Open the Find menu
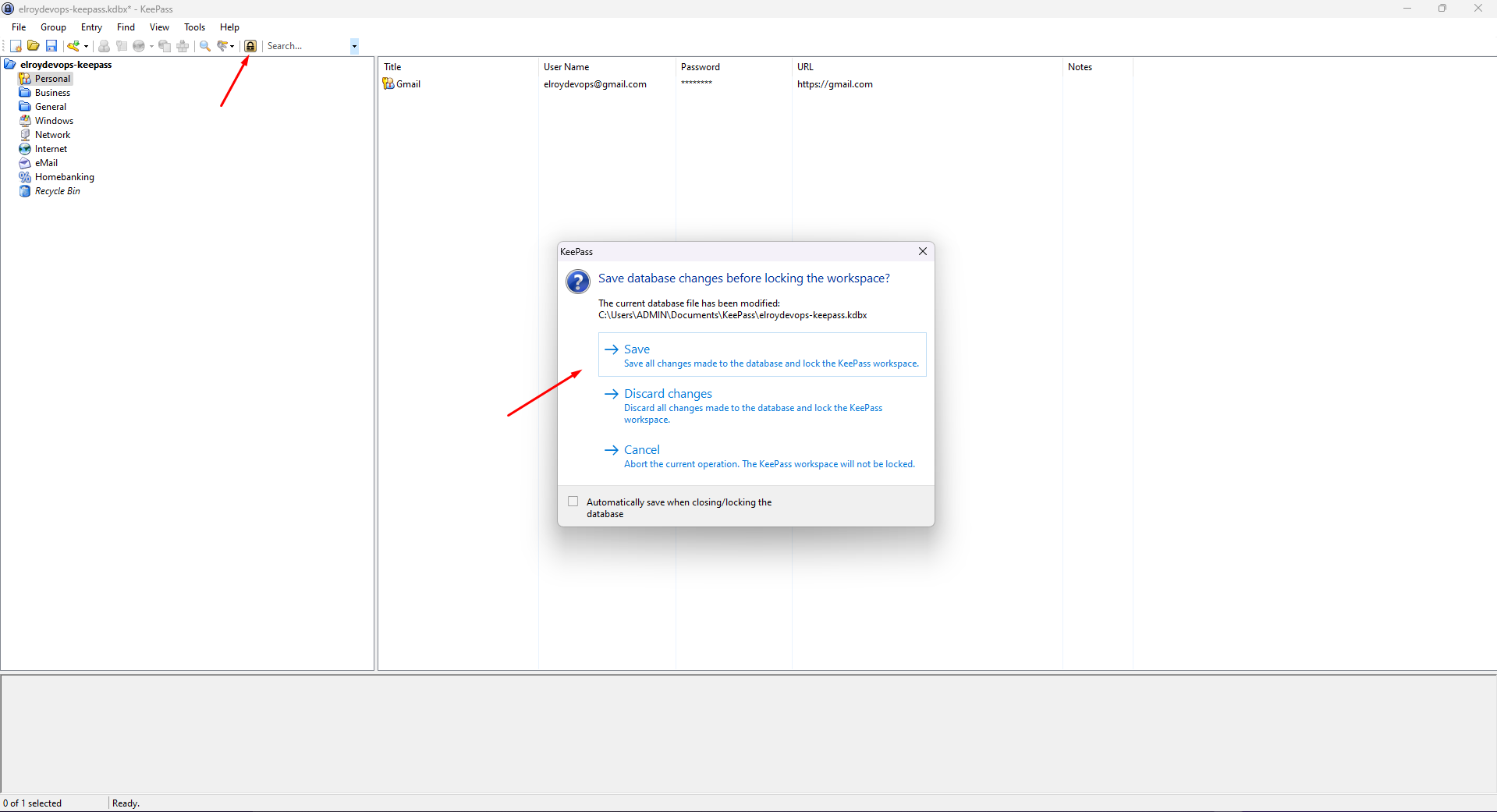This screenshot has width=1497, height=812. click(x=126, y=27)
